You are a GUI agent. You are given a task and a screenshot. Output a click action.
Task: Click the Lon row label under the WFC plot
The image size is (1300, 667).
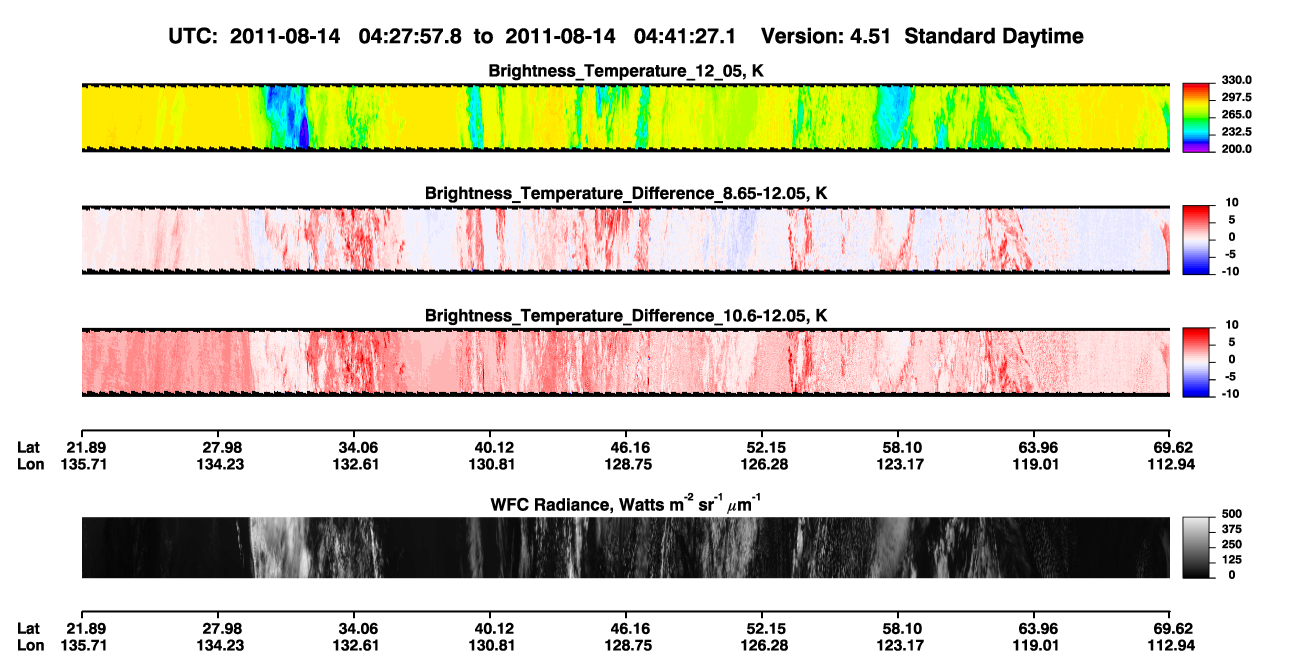(x=30, y=644)
